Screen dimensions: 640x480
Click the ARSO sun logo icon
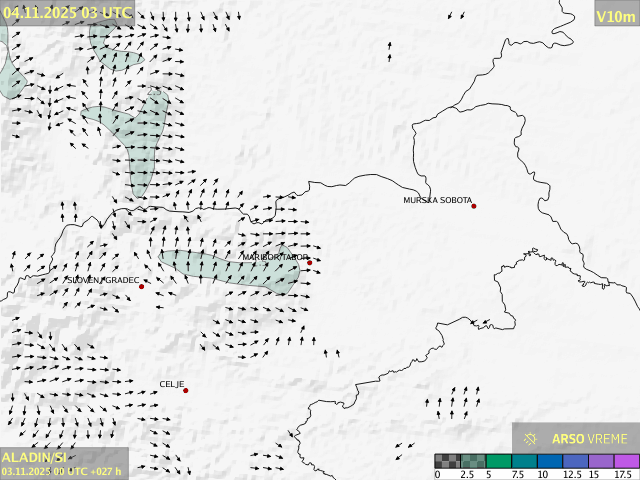tap(531, 439)
